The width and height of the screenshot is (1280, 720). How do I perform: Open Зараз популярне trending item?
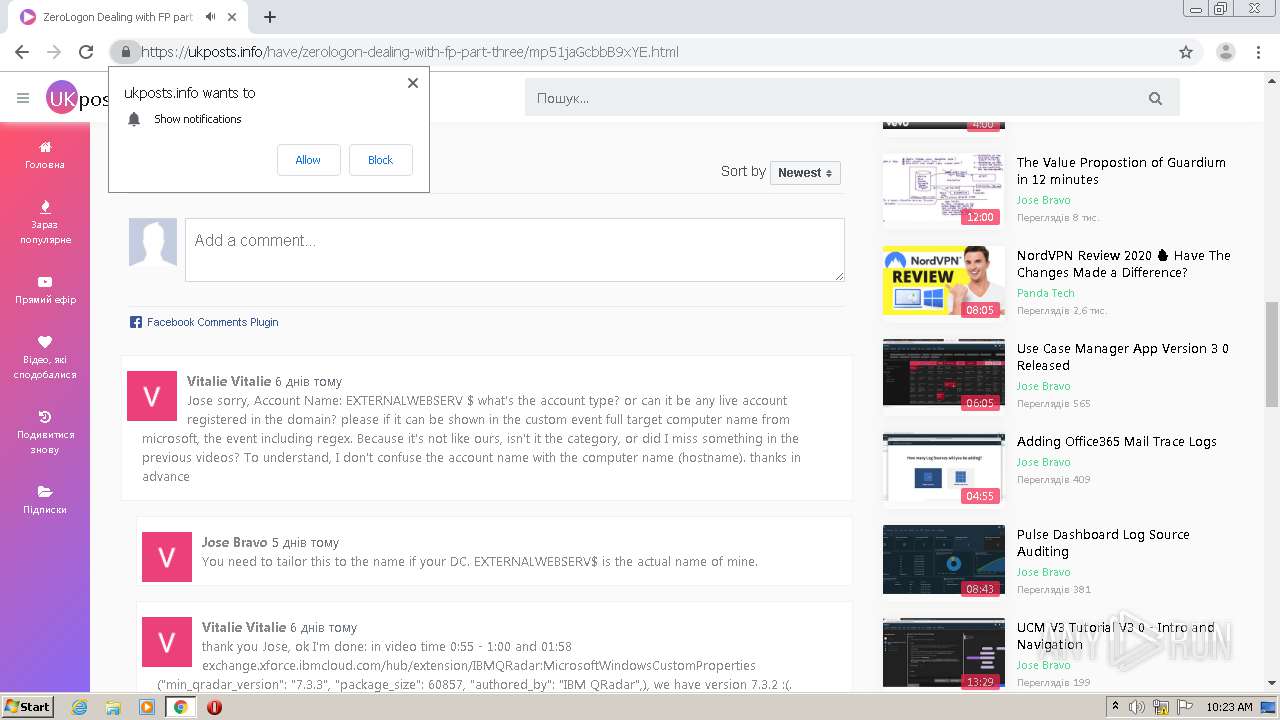tap(45, 222)
